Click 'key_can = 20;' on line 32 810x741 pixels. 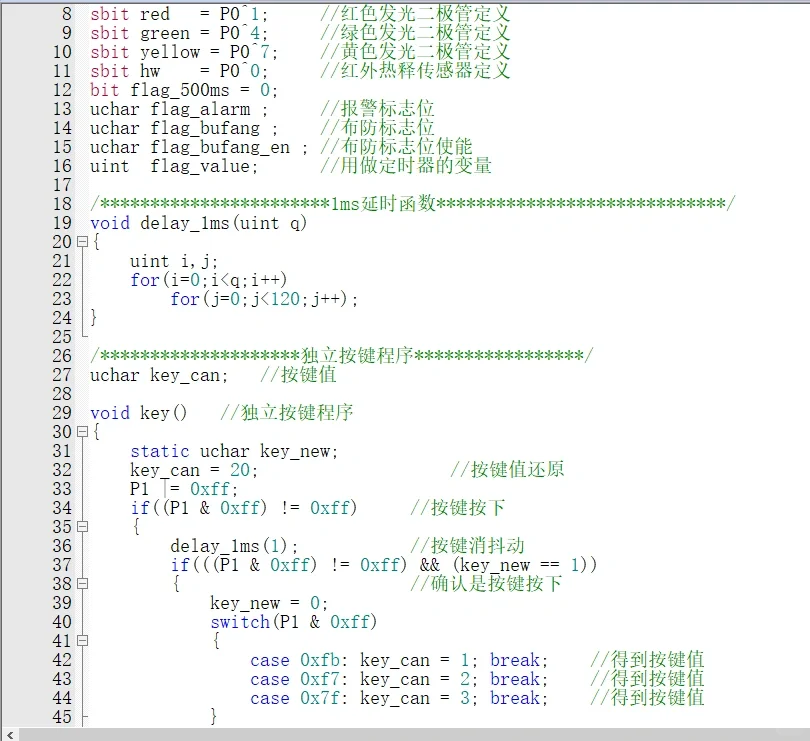coord(194,470)
